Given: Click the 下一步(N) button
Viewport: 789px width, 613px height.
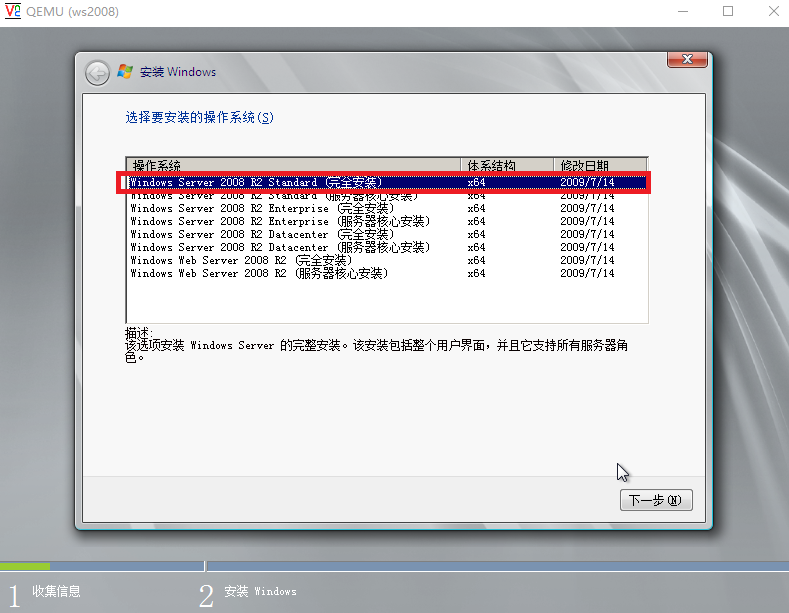Looking at the screenshot, I should point(656,500).
